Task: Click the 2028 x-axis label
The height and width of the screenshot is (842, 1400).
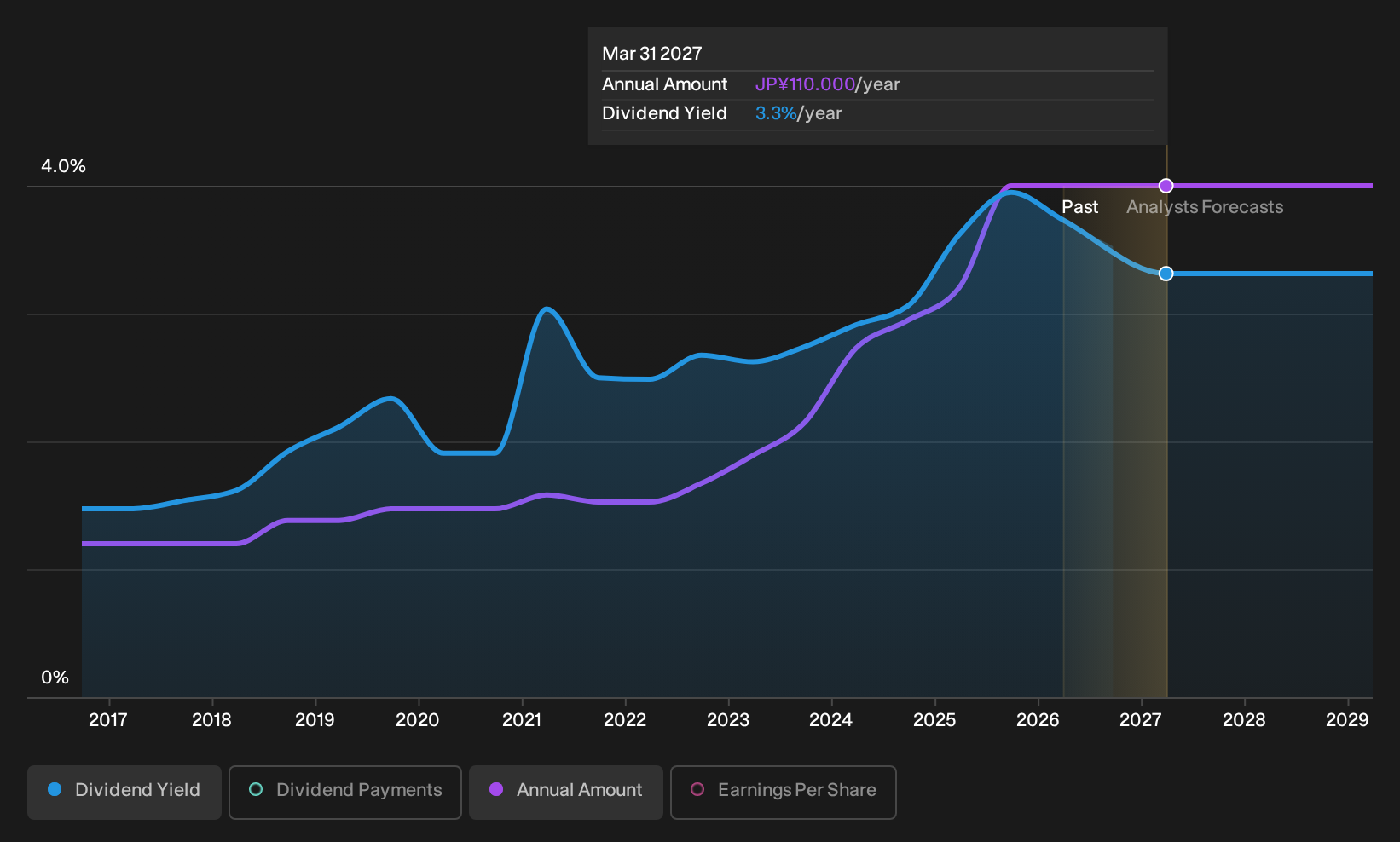Action: (1244, 720)
